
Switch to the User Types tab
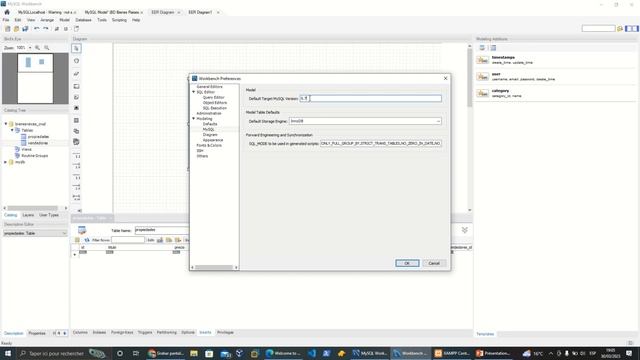[x=49, y=215]
